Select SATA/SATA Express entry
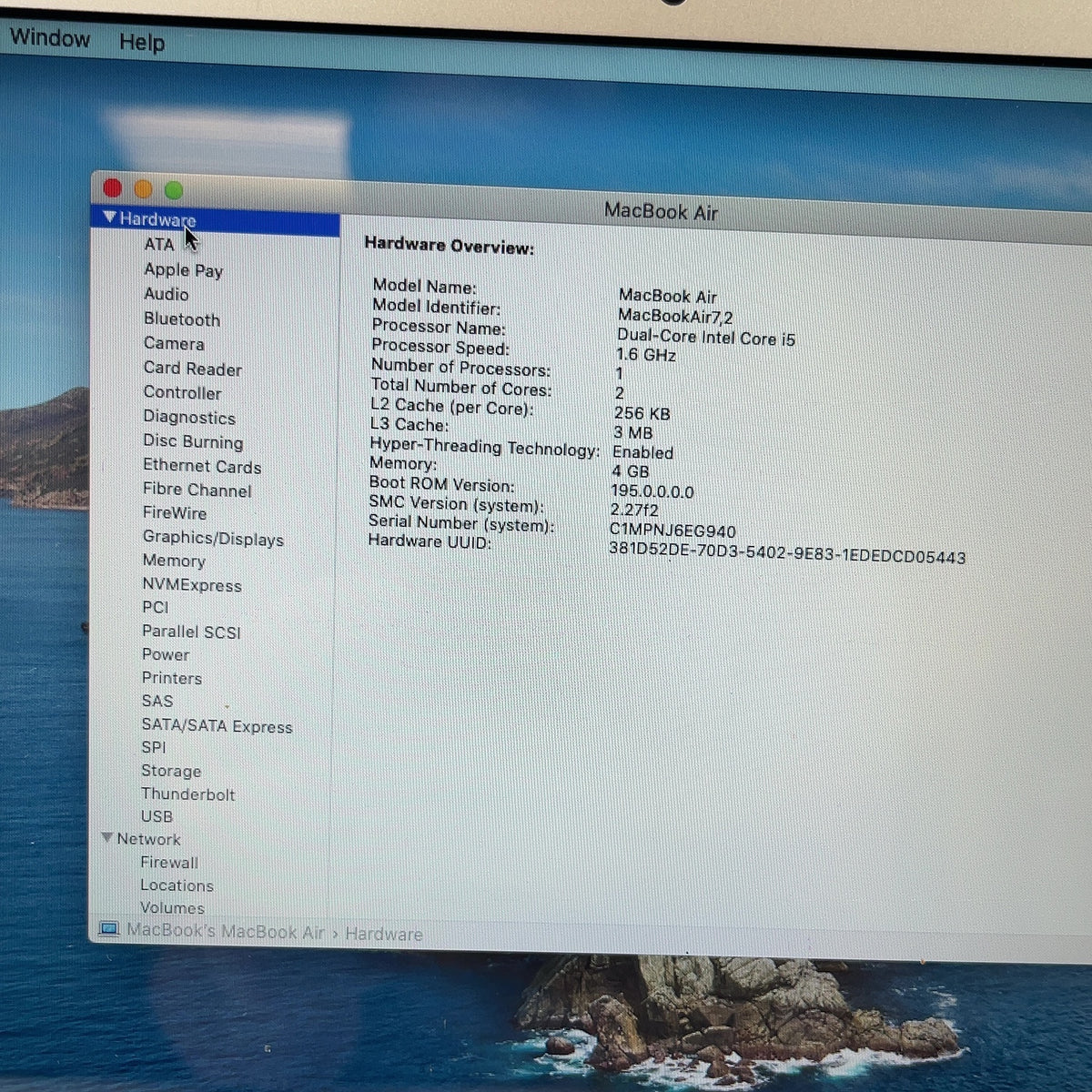Screen dimensions: 1092x1092 coord(217,726)
